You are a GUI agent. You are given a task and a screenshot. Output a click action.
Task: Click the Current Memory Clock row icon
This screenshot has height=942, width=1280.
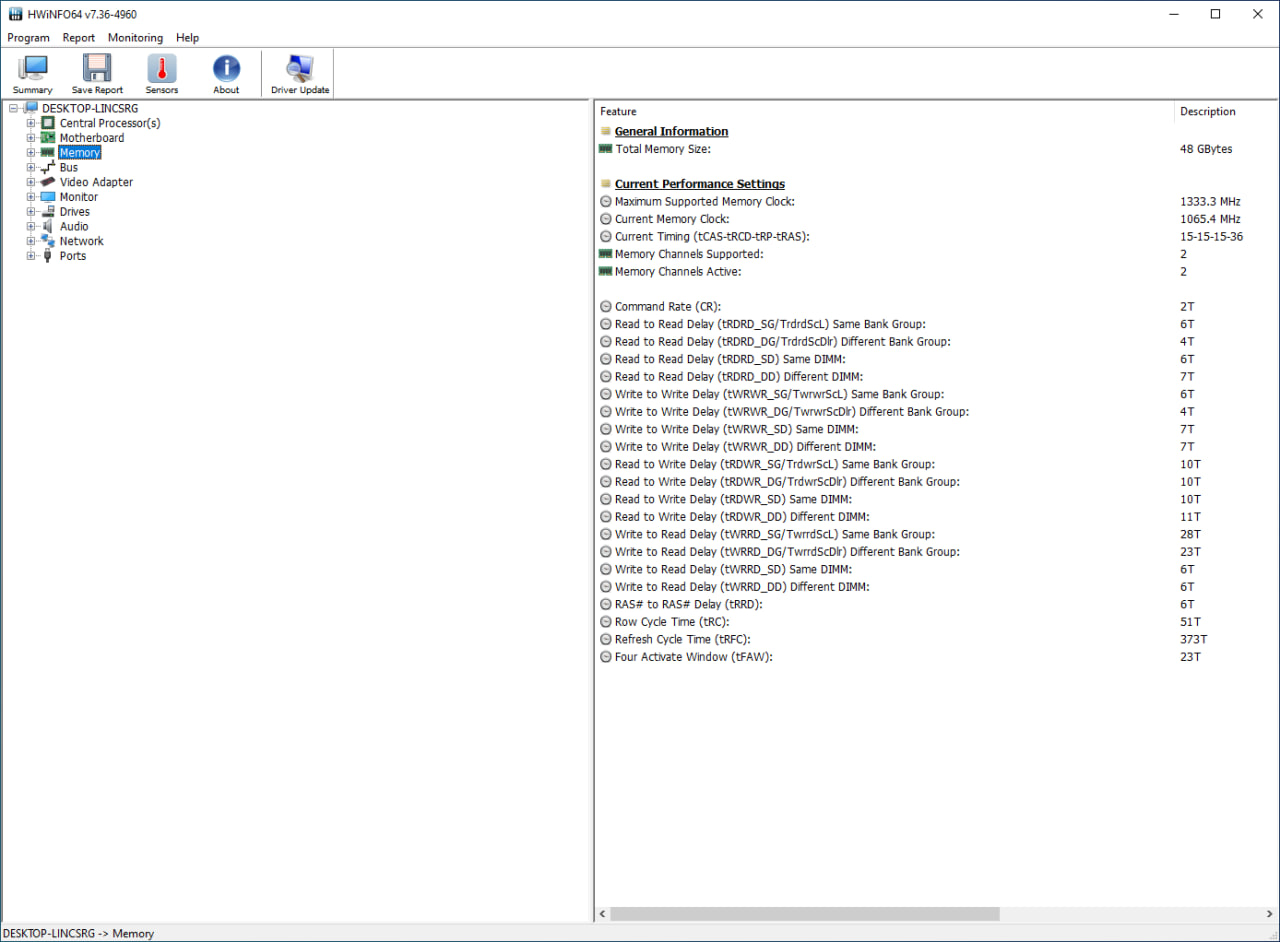coord(605,219)
